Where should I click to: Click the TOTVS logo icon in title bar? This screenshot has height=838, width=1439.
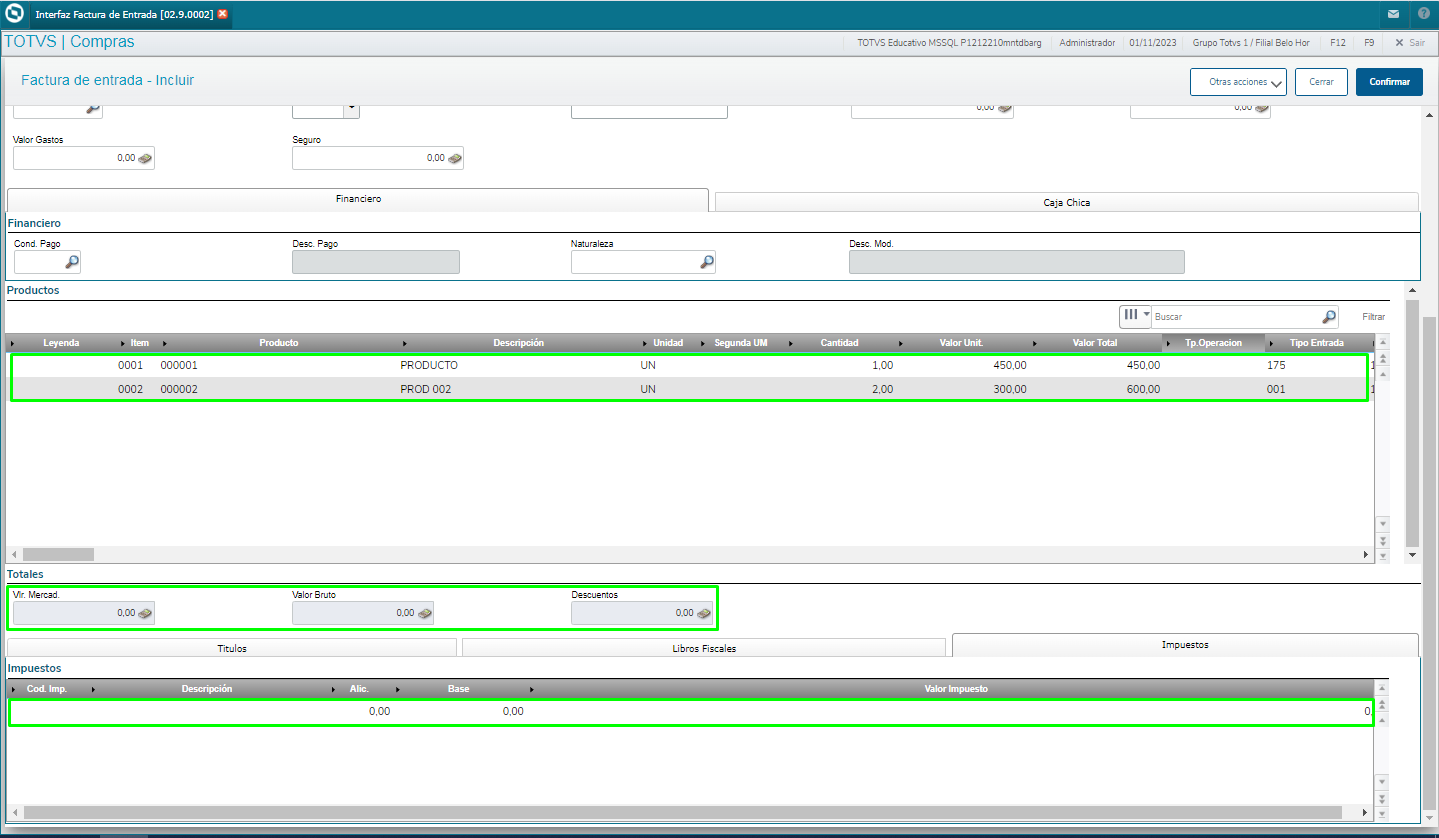[x=14, y=14]
